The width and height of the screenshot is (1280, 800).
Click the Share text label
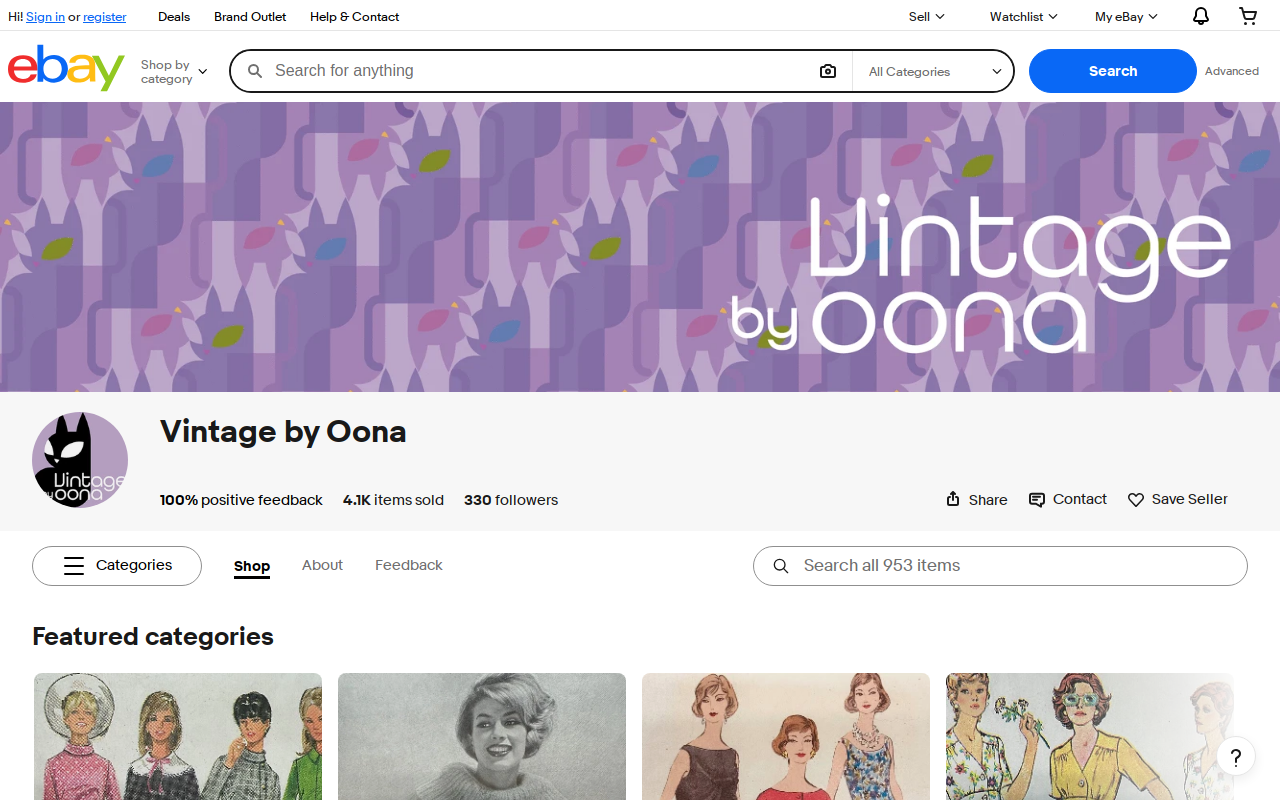coord(988,500)
